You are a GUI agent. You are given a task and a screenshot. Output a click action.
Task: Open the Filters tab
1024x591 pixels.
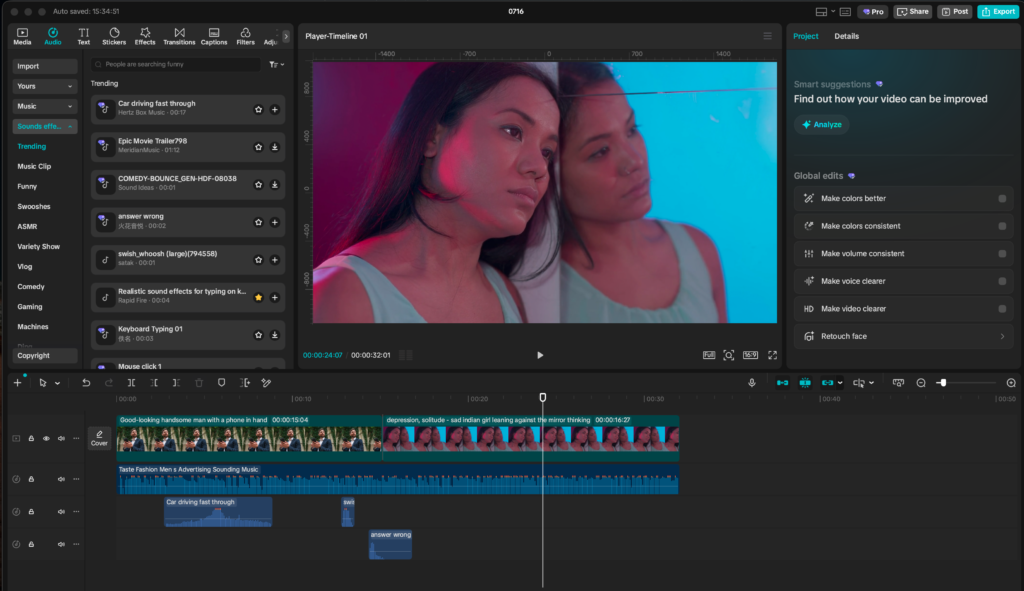point(246,36)
